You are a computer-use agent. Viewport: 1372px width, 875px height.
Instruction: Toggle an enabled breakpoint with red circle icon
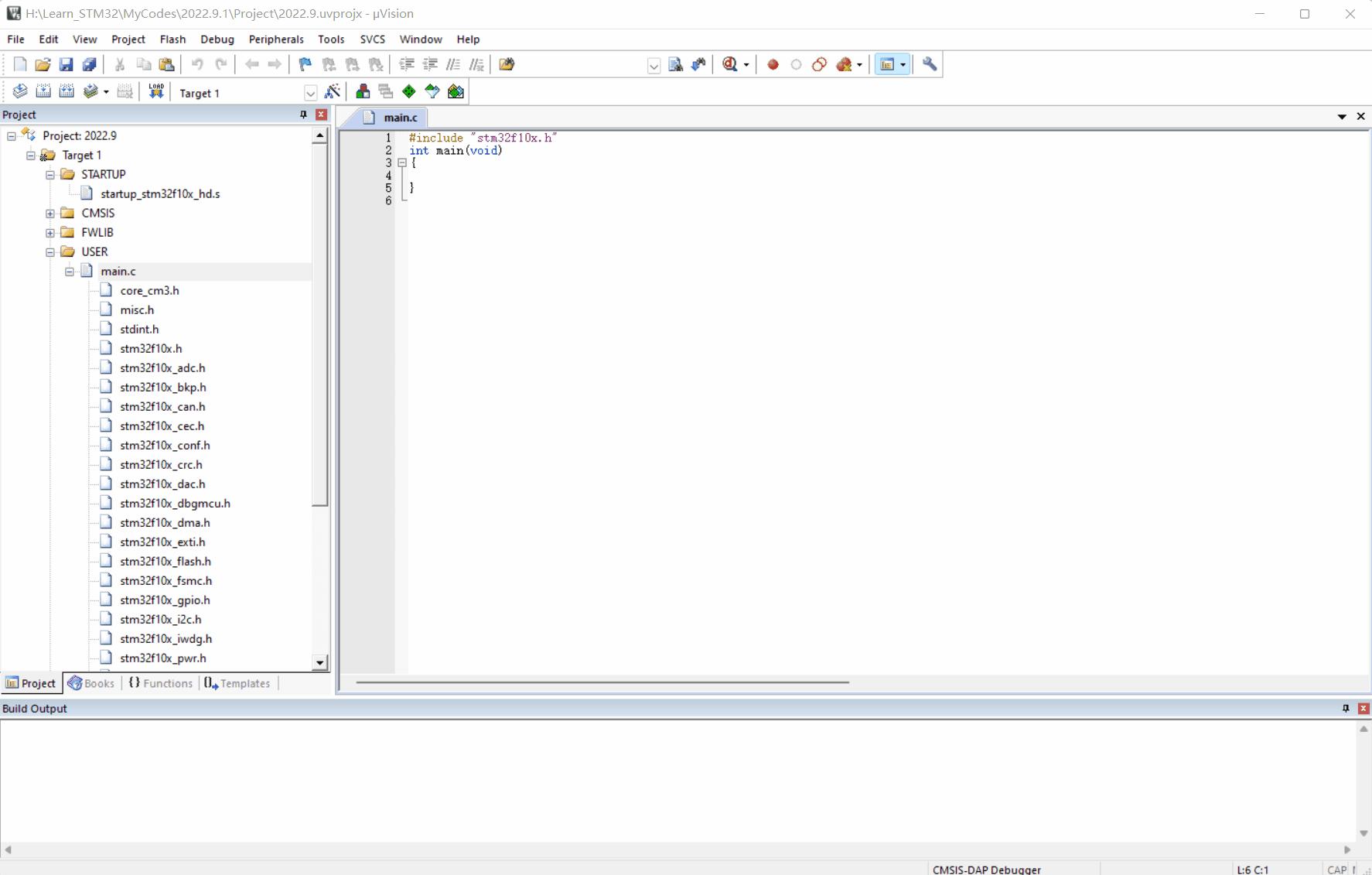click(x=771, y=64)
